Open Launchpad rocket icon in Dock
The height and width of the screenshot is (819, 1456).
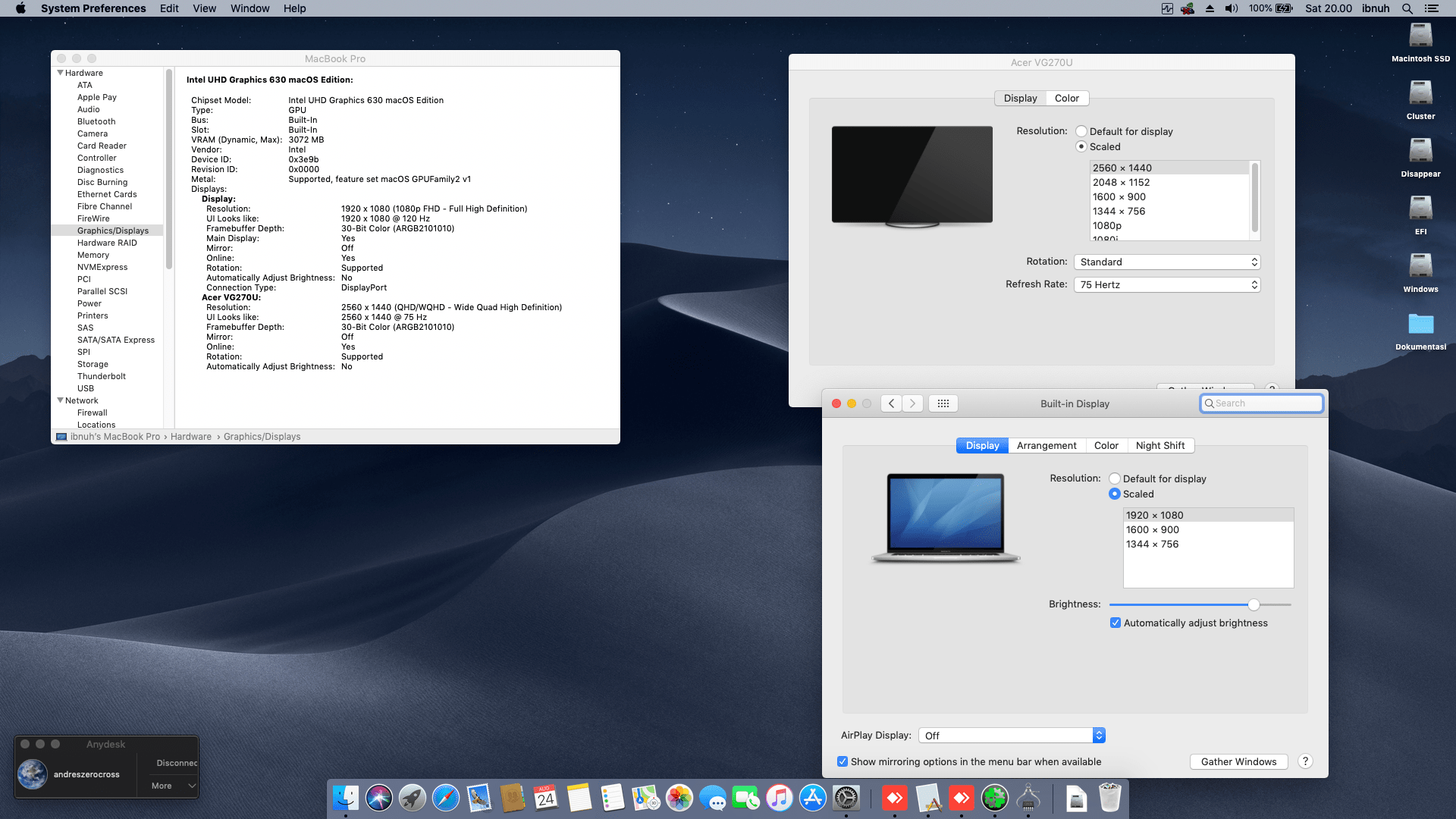pos(413,798)
